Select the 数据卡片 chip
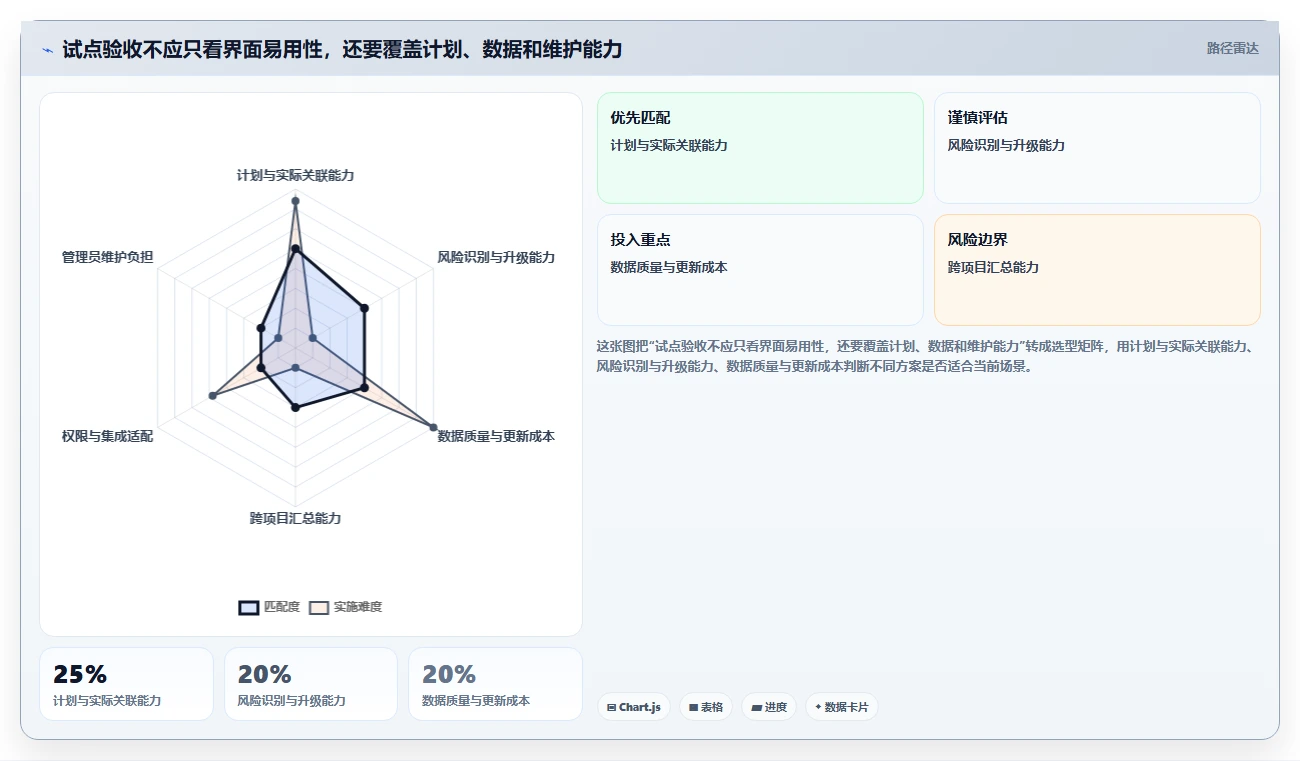This screenshot has width=1300, height=761. [842, 707]
